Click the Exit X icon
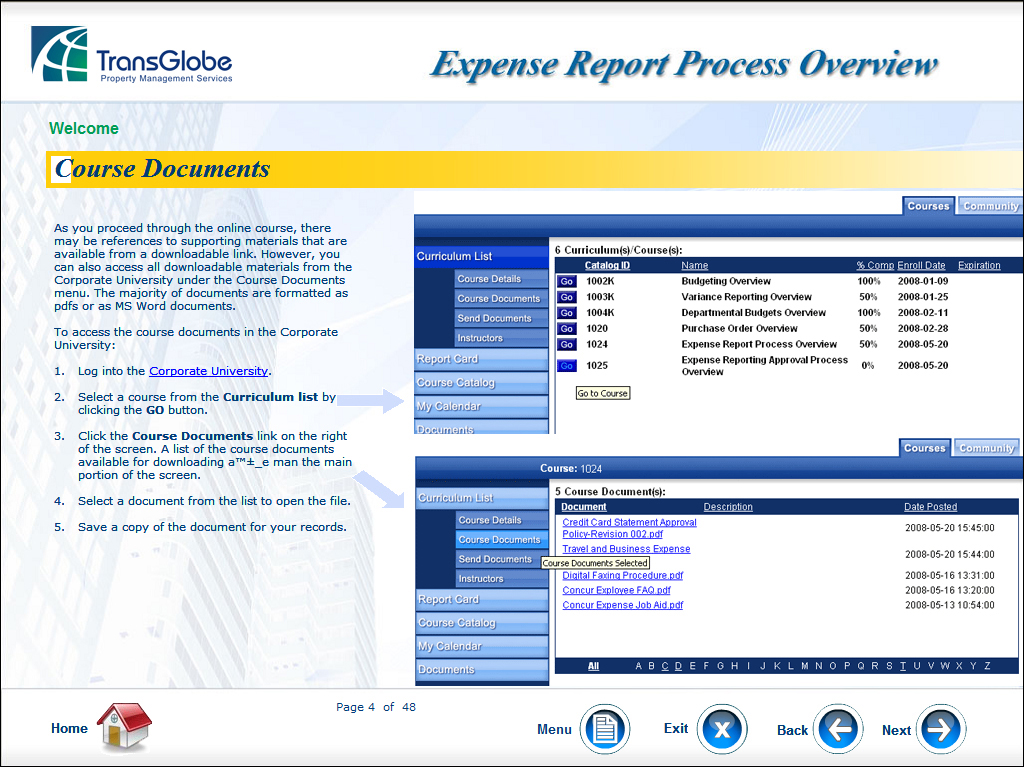The height and width of the screenshot is (767, 1024). 722,729
